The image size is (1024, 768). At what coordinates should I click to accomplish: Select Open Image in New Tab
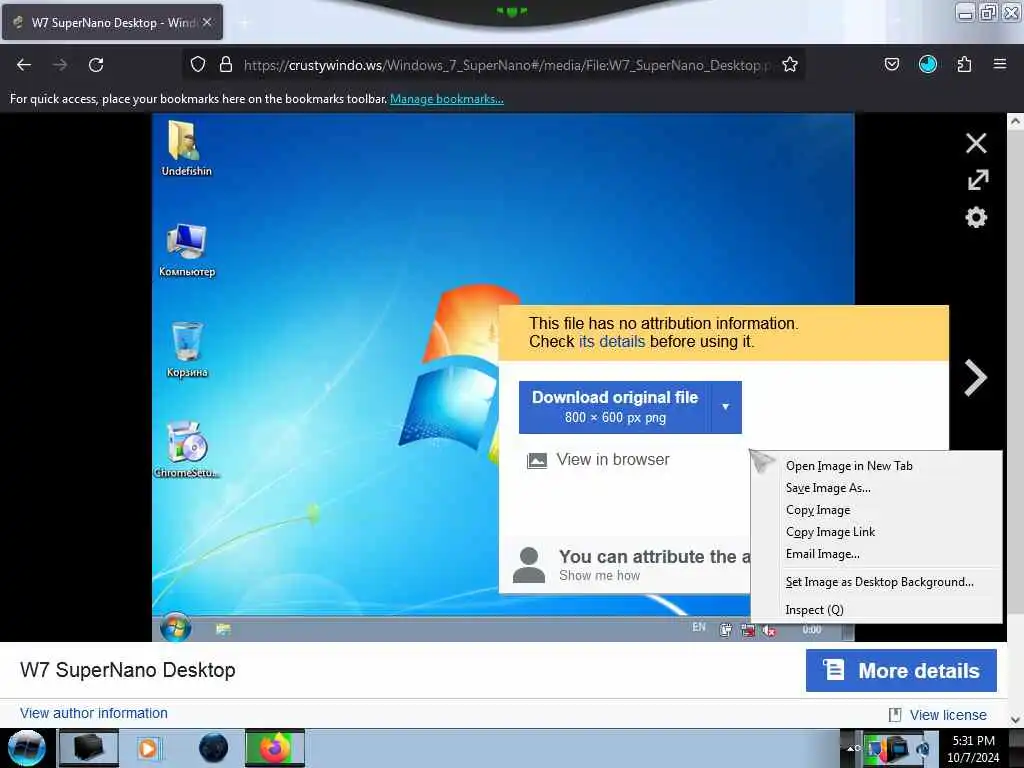pyautogui.click(x=876, y=466)
